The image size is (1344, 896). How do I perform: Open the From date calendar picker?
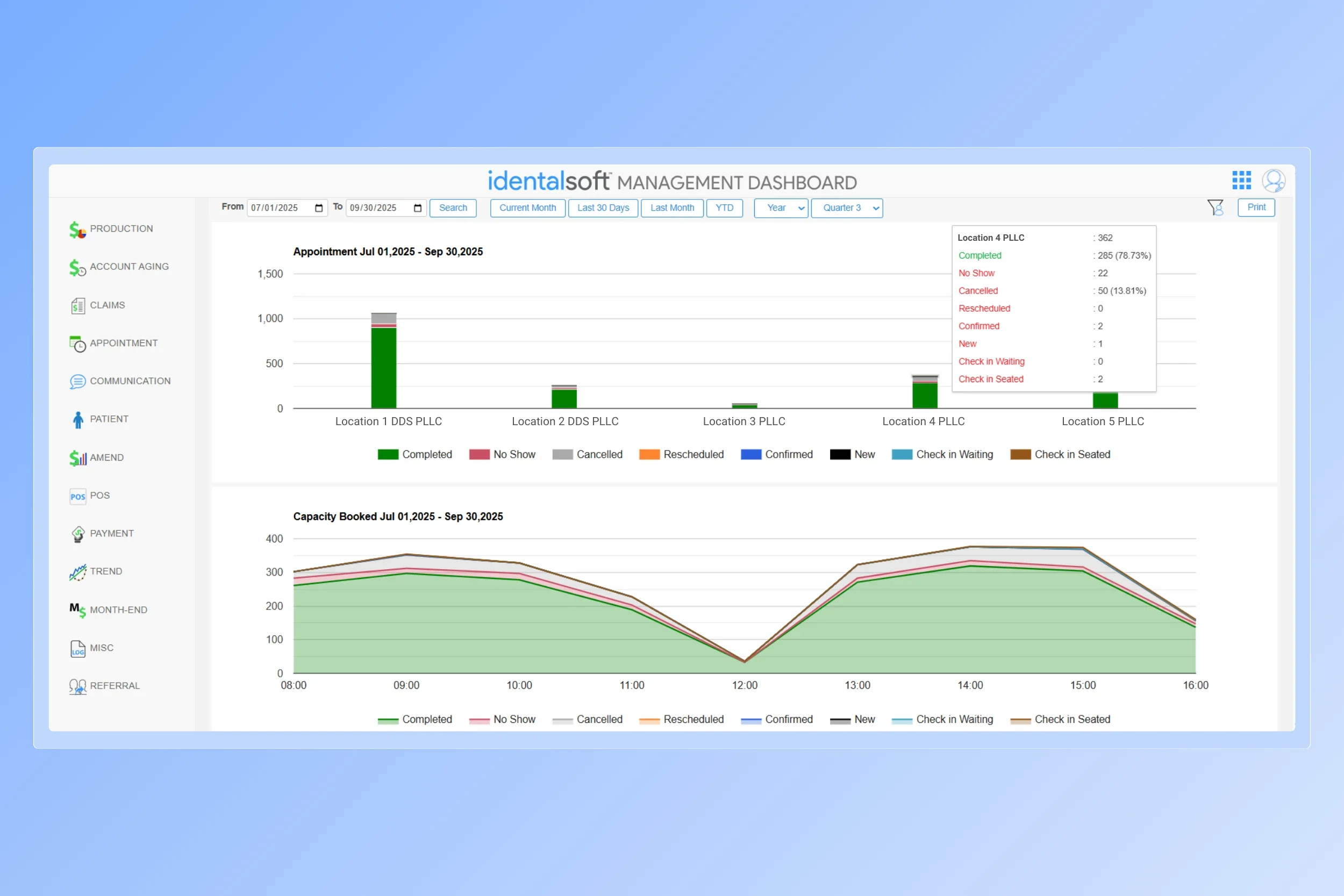tap(319, 208)
